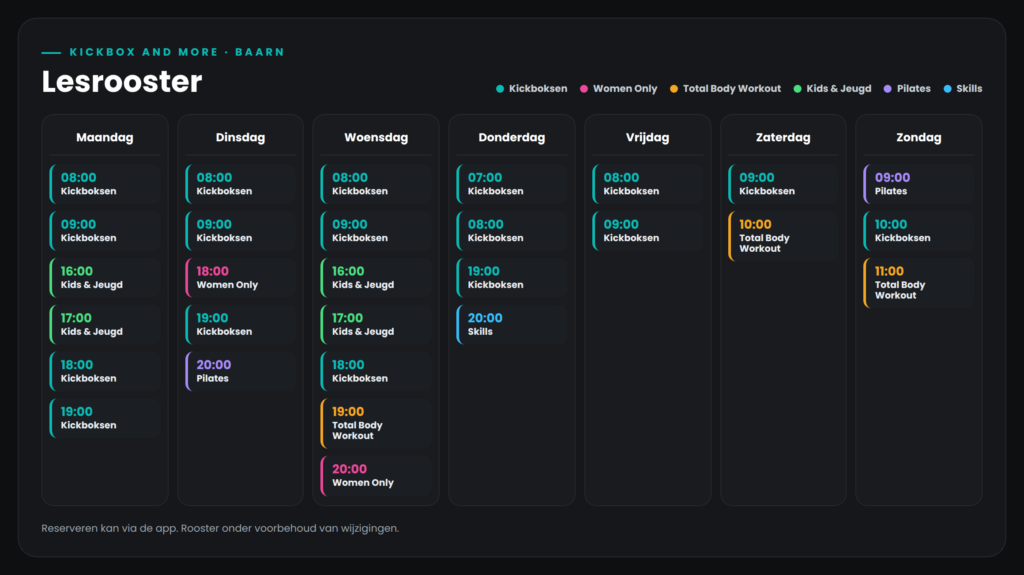Click the Lesrooster page title

click(122, 82)
